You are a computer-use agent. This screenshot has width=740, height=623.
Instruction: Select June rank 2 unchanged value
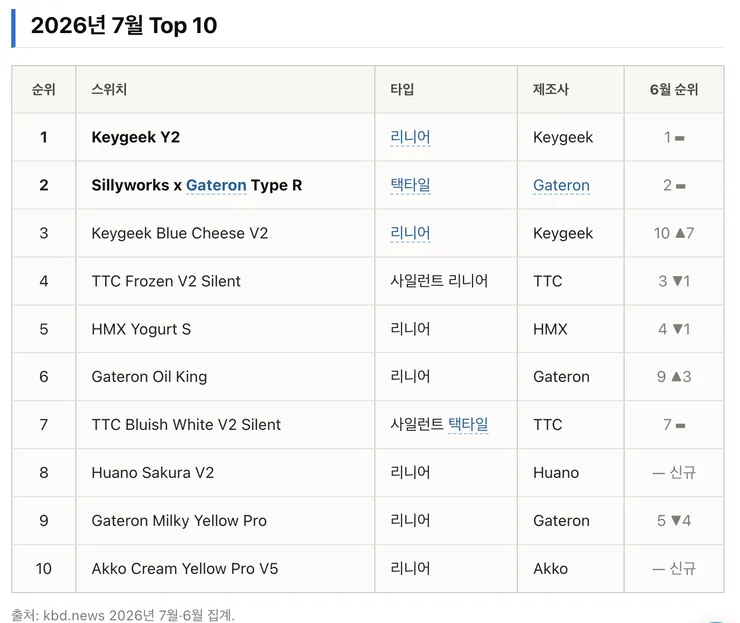(x=674, y=185)
